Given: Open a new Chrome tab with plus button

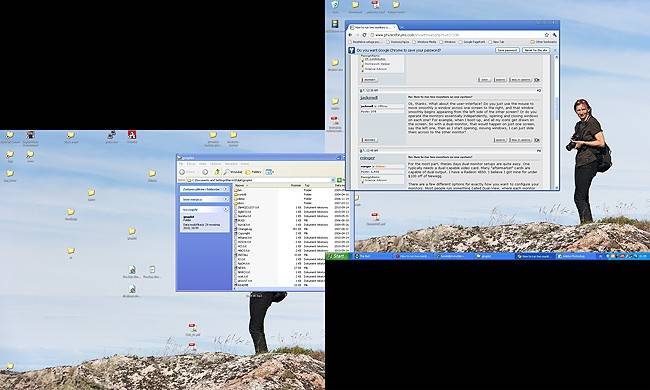Looking at the screenshot, I should [x=402, y=28].
